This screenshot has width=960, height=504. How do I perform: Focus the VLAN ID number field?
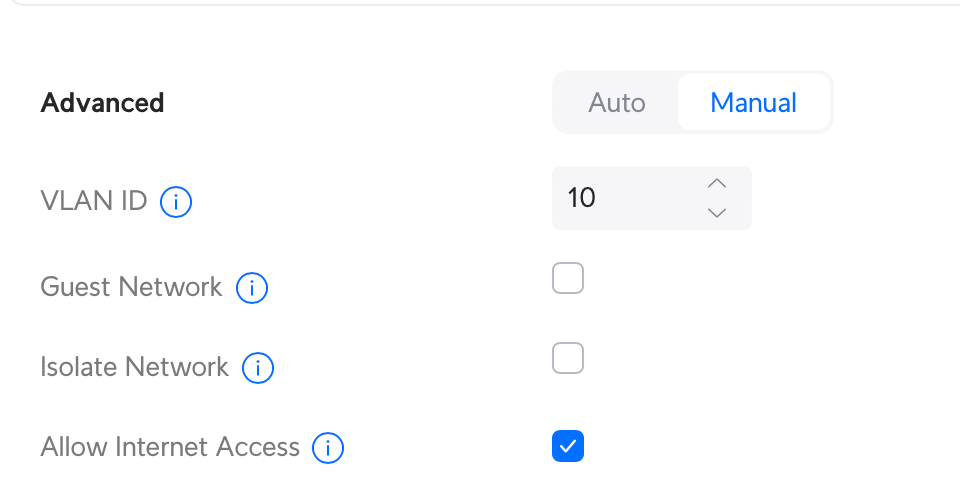[x=651, y=198]
